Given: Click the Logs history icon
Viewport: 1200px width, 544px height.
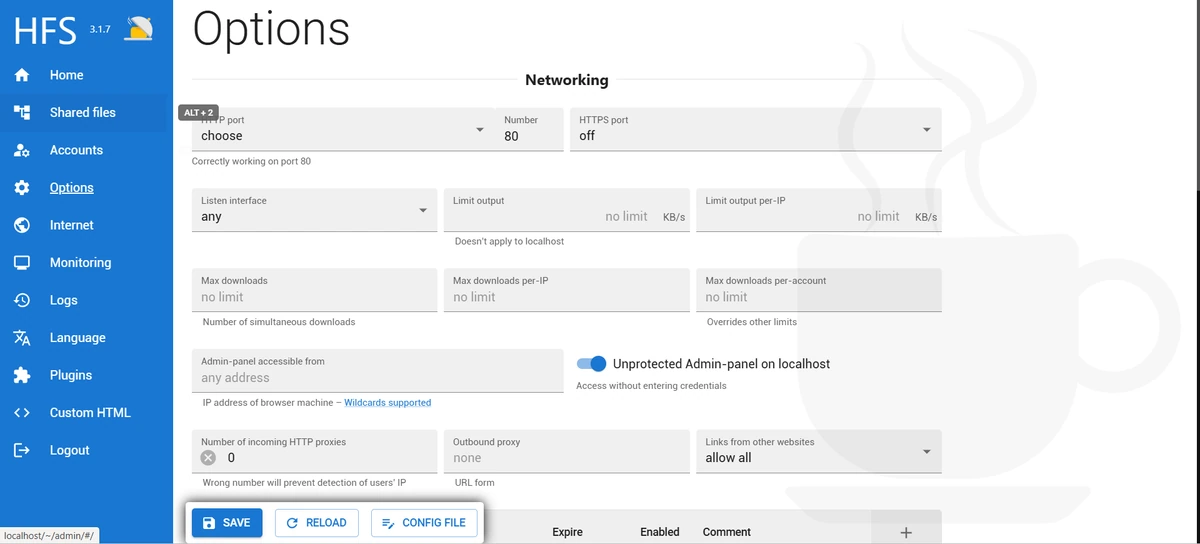Looking at the screenshot, I should 22,300.
